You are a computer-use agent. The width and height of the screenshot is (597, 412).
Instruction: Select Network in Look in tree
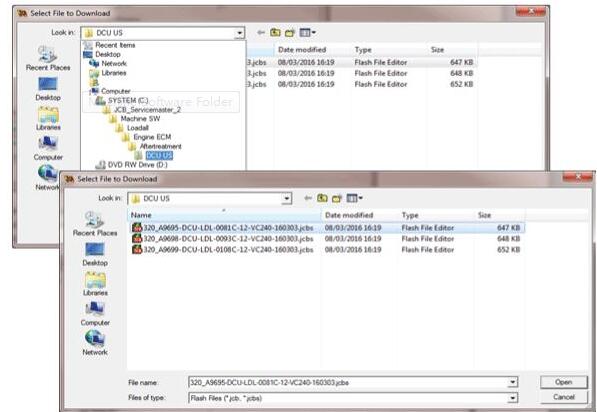114,64
